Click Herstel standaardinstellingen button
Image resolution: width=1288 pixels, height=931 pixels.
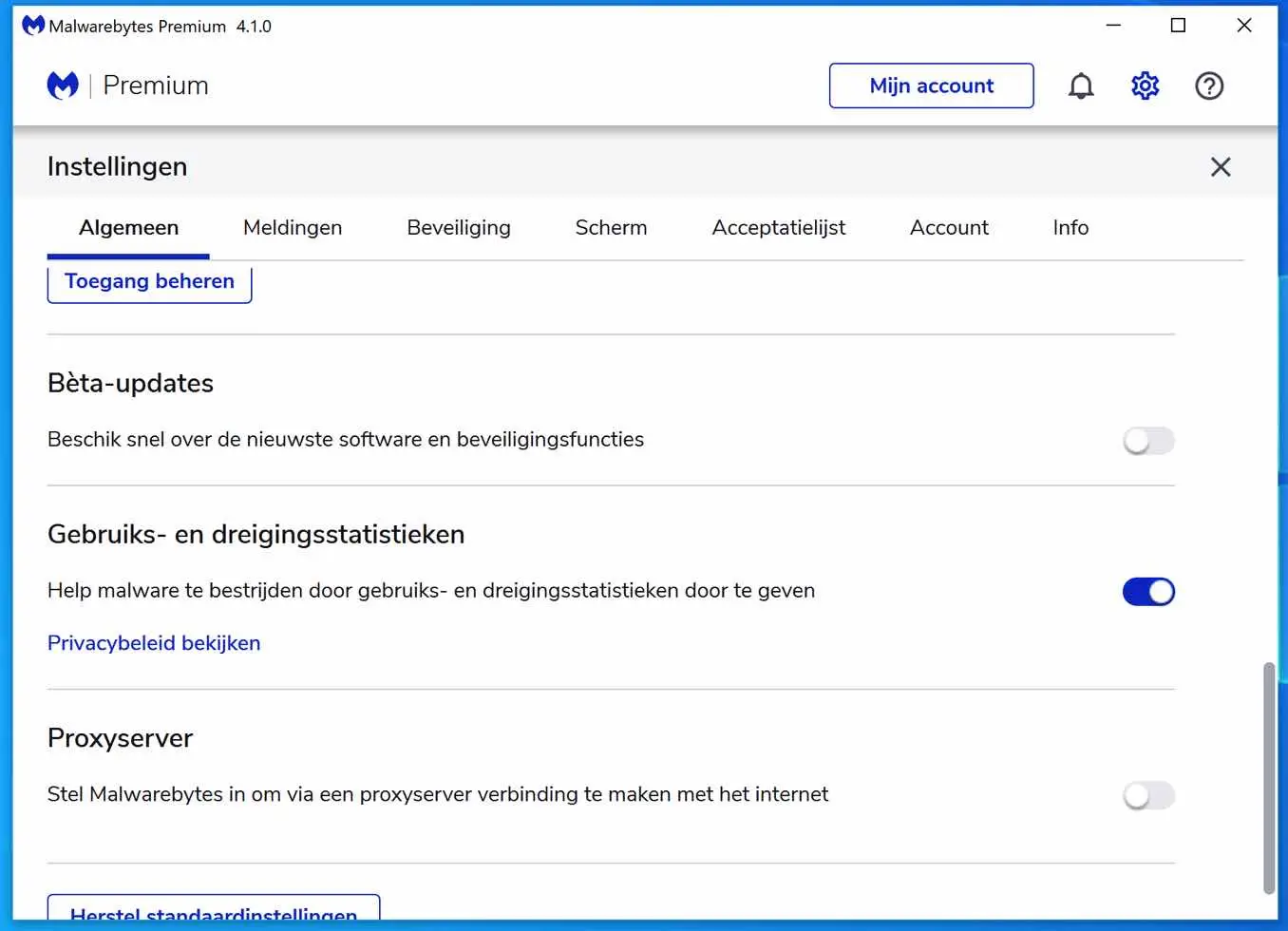pos(214,908)
